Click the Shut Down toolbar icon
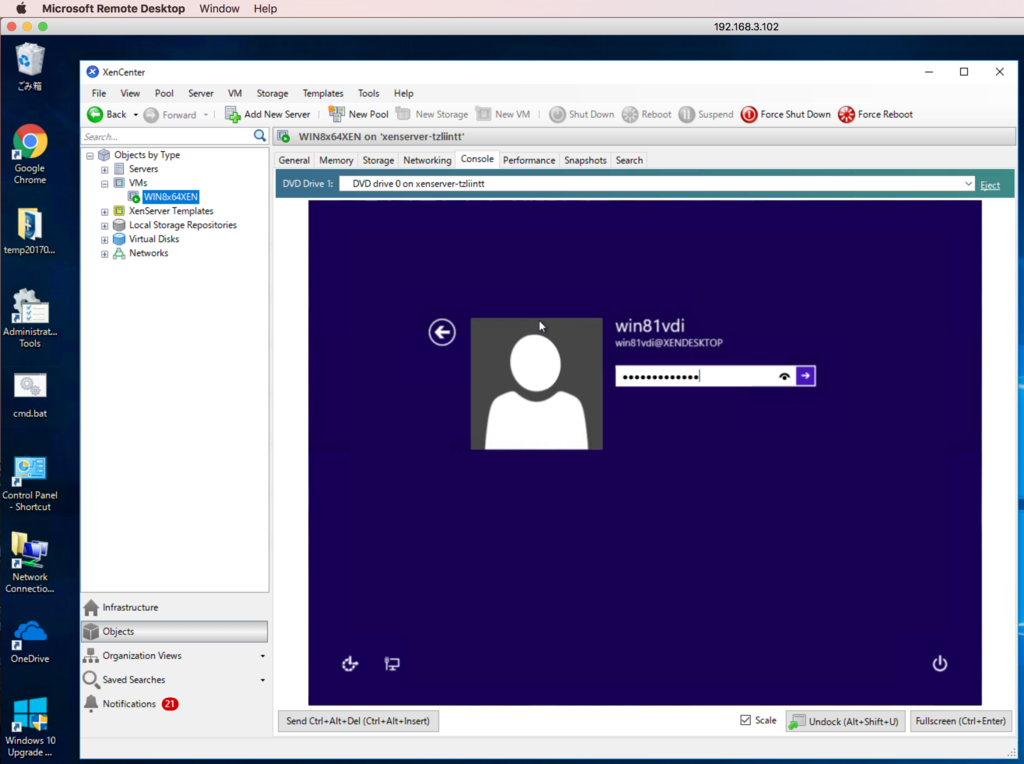 [557, 114]
